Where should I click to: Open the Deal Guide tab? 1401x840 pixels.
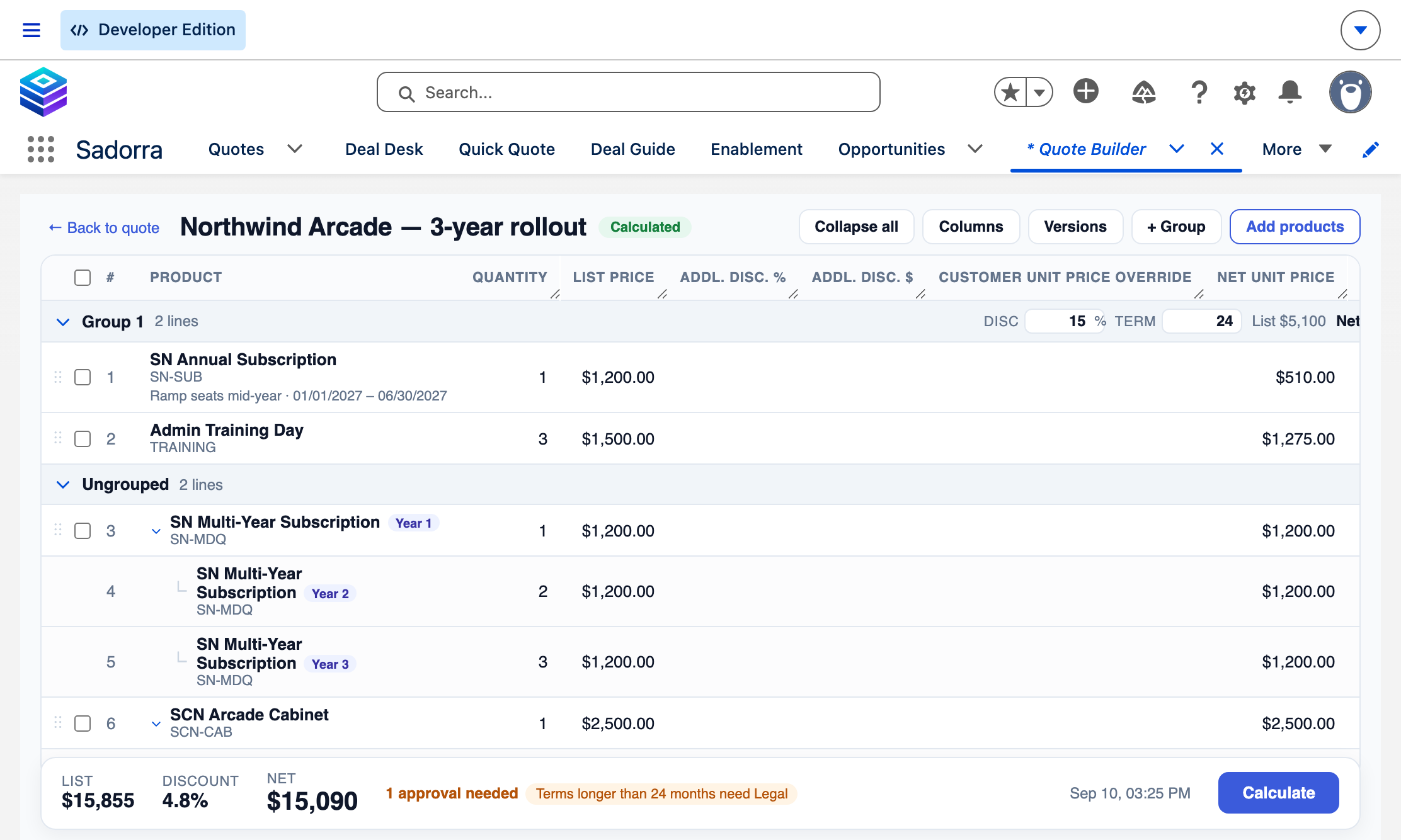coord(632,149)
